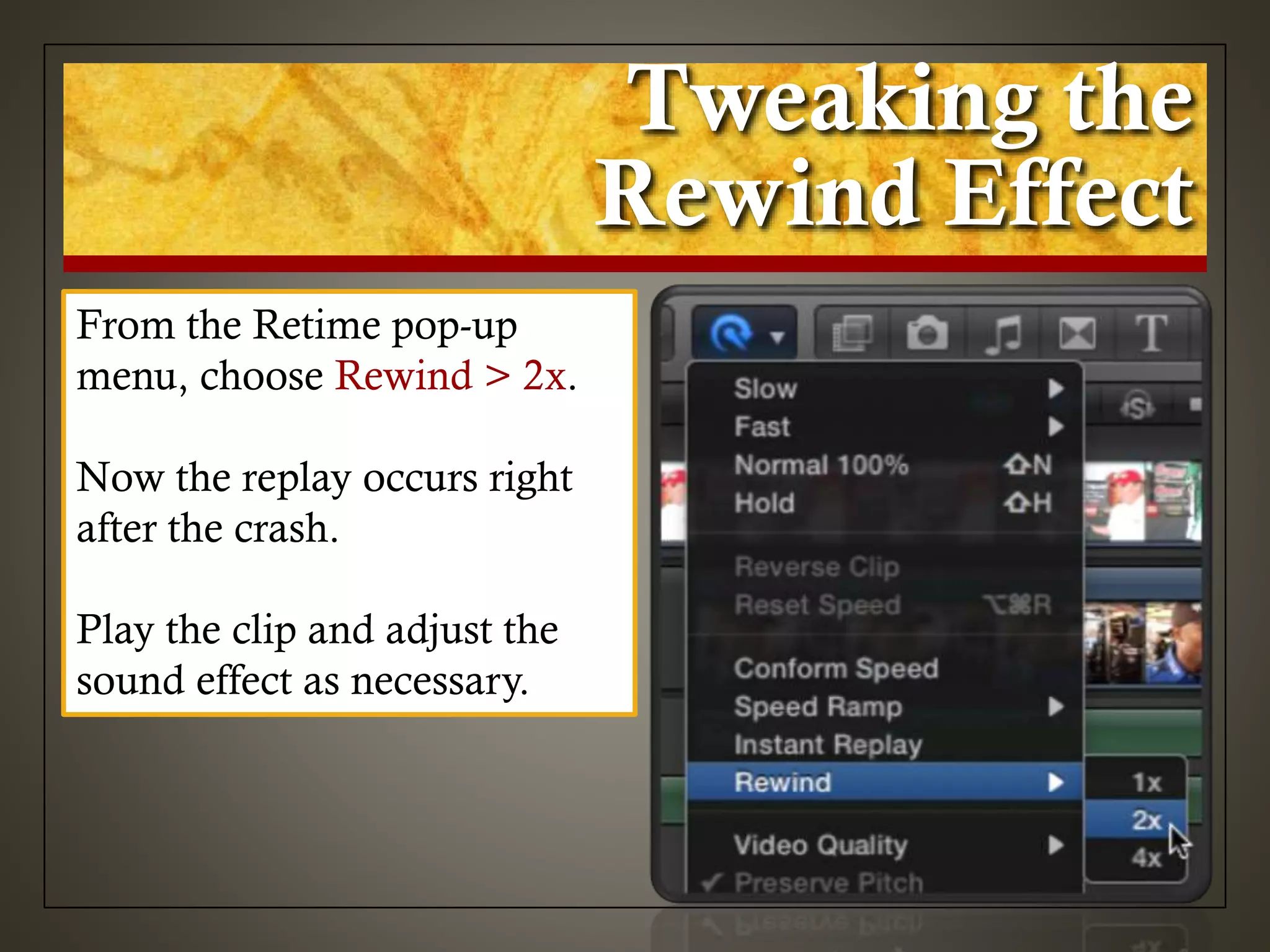Open the Transitions browser icon
Image resolution: width=1270 pixels, height=952 pixels.
1077,333
